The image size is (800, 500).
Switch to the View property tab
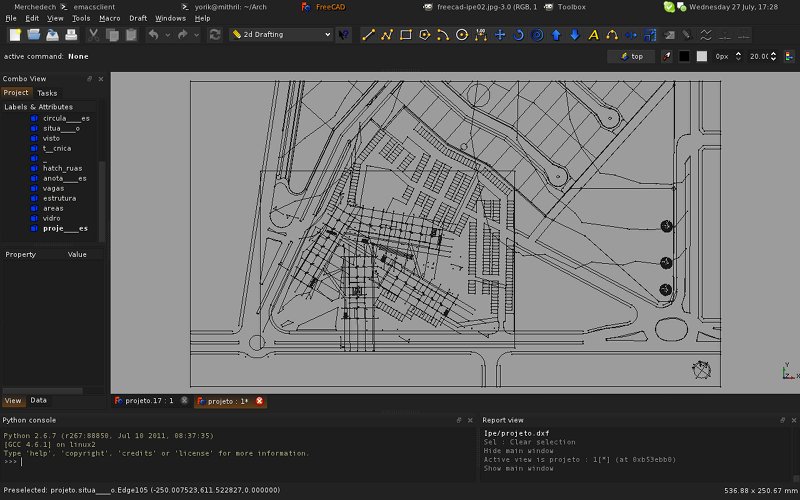[13, 401]
